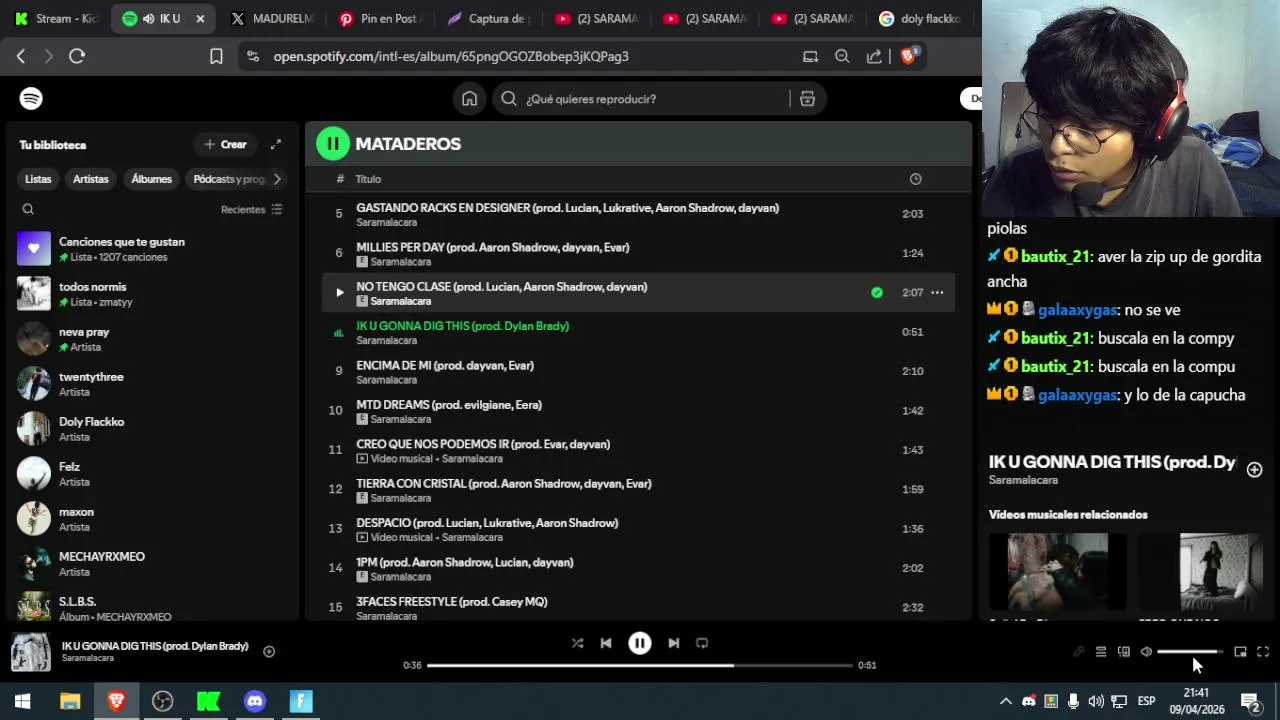The width and height of the screenshot is (1280, 720).
Task: Open more options for NO TENGO CLASE
Action: pos(937,292)
